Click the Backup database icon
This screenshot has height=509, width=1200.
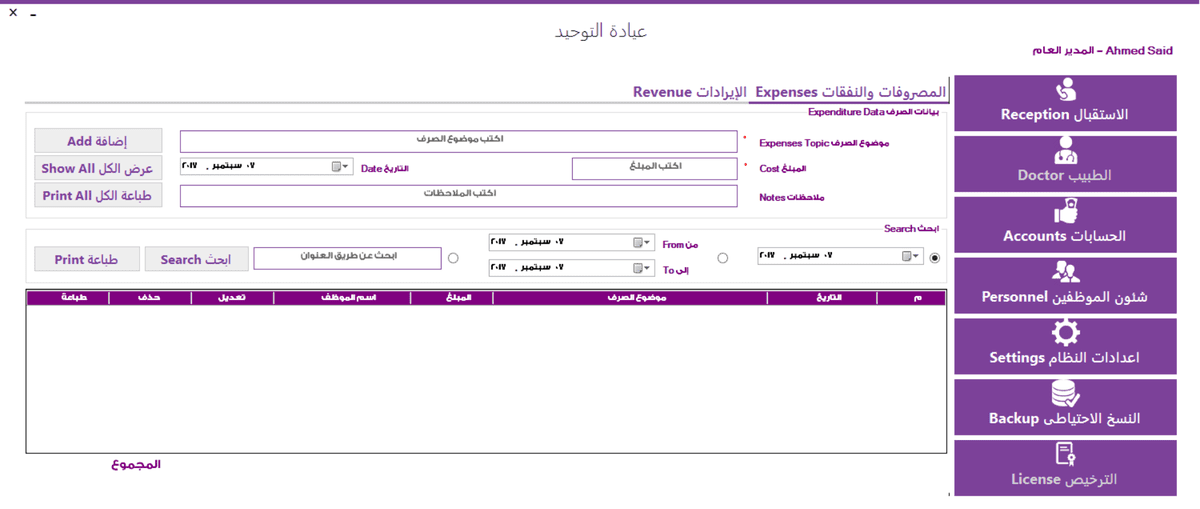[x=1064, y=394]
